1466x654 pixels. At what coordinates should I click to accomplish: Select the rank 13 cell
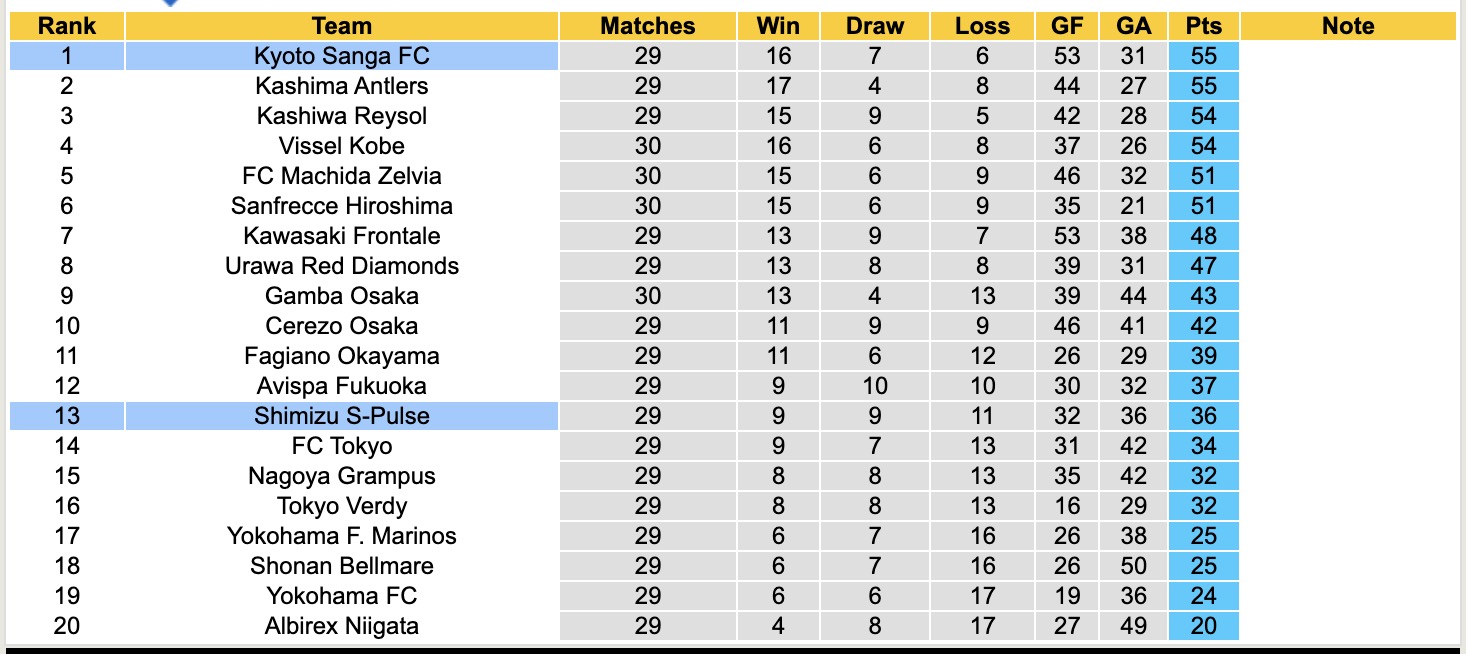[x=67, y=416]
